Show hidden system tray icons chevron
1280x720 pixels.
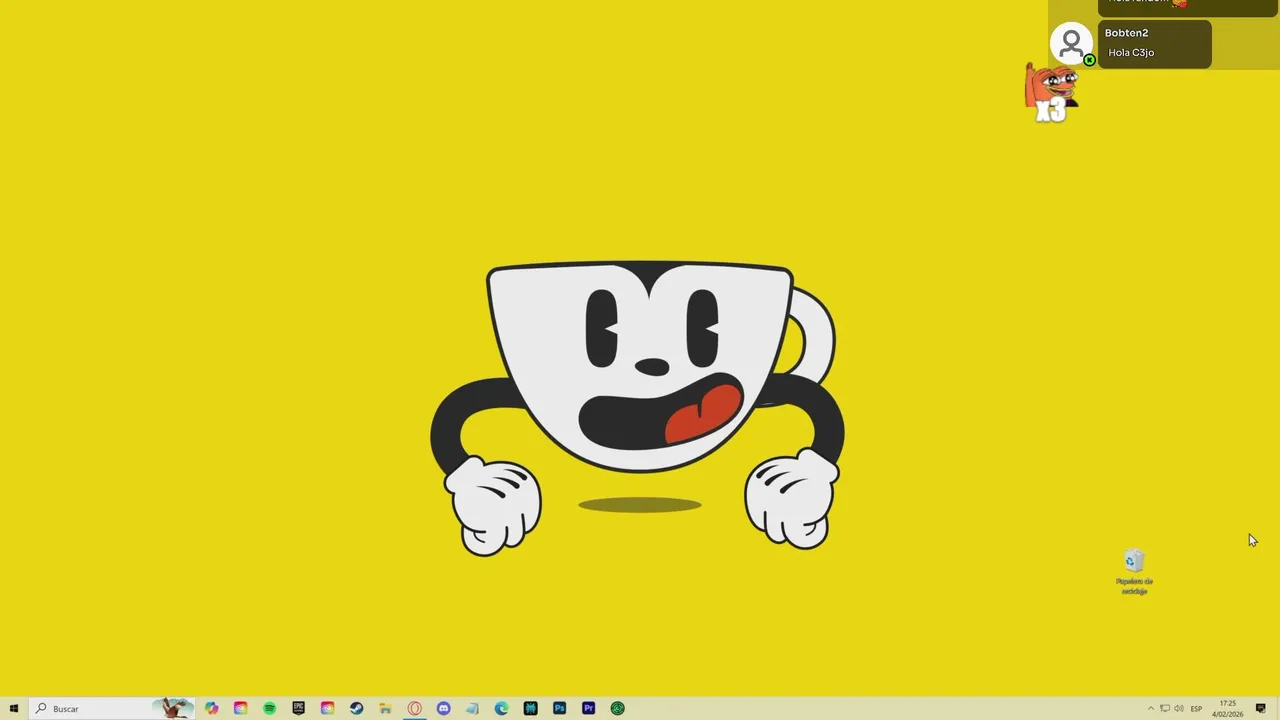pyautogui.click(x=1150, y=708)
